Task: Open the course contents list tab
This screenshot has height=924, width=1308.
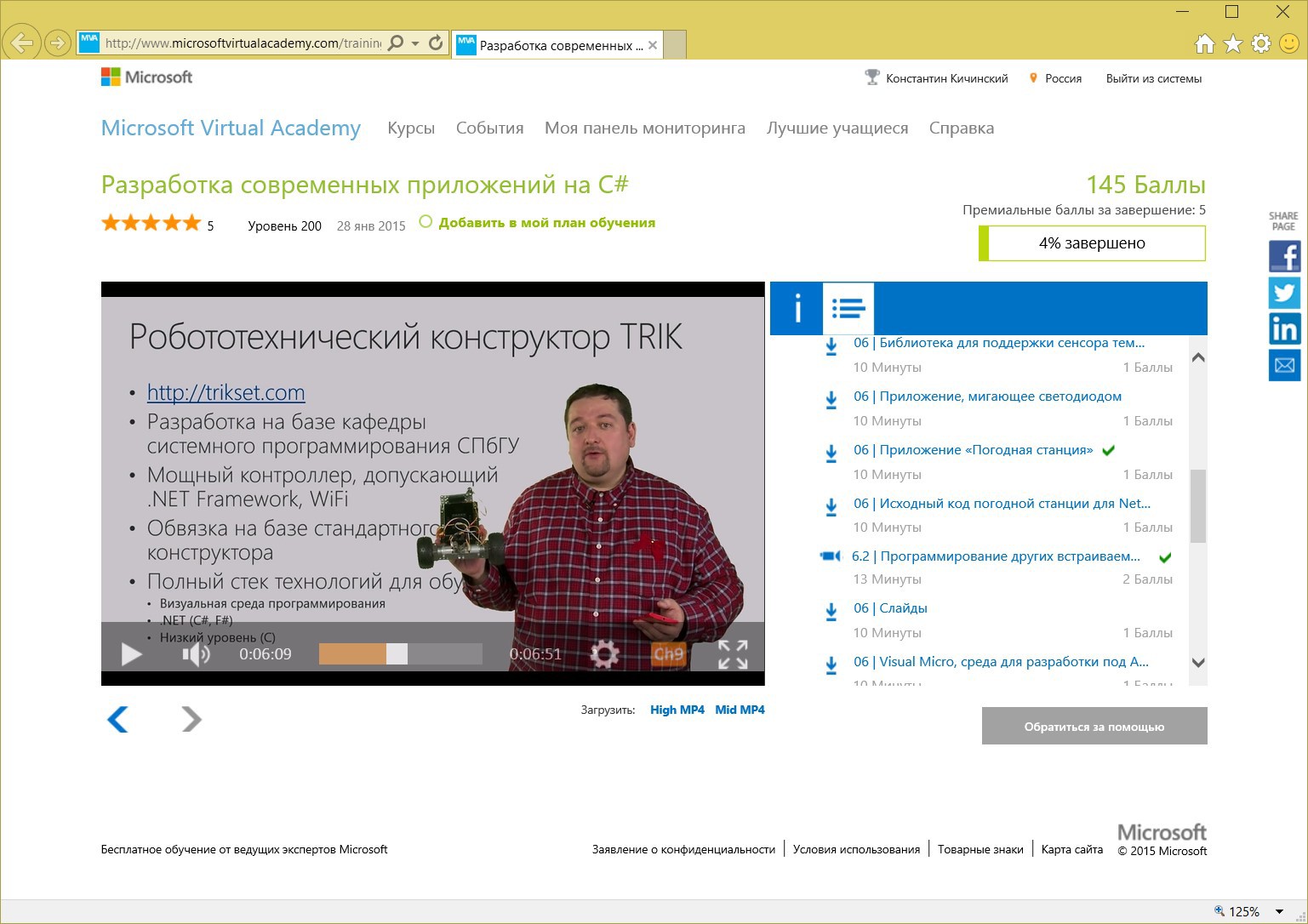Action: click(848, 308)
